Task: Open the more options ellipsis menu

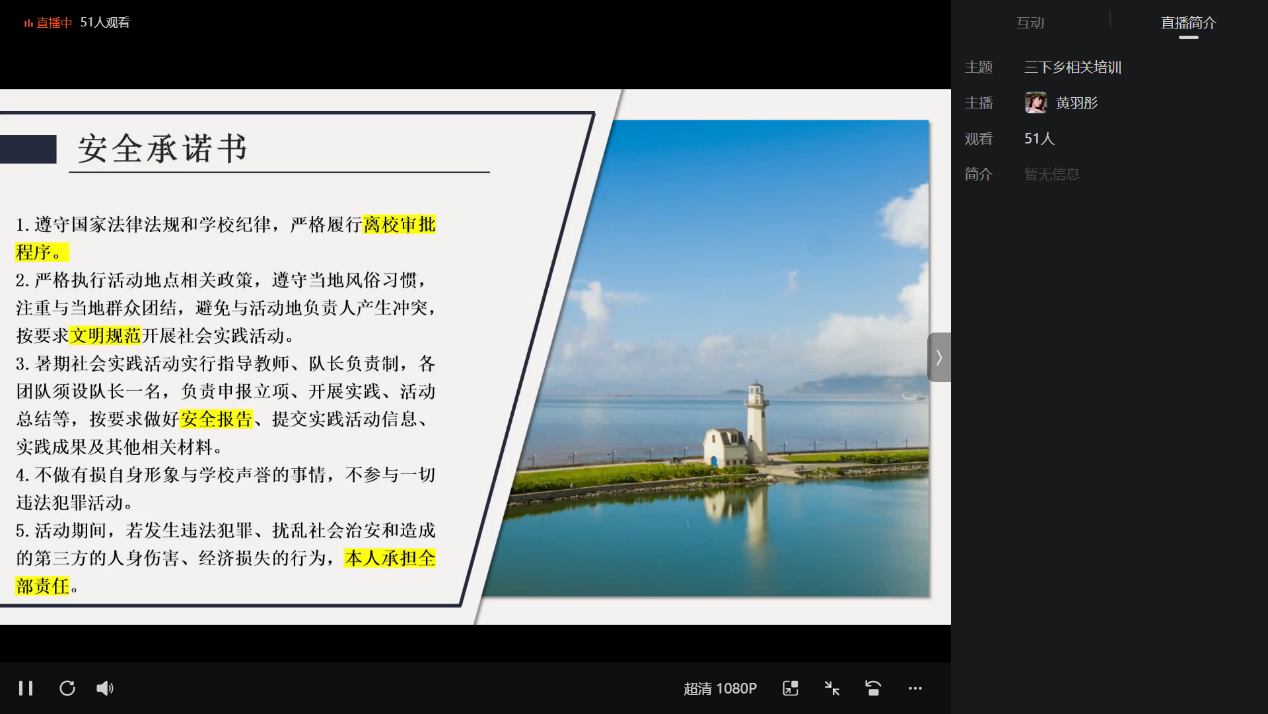Action: coord(915,688)
